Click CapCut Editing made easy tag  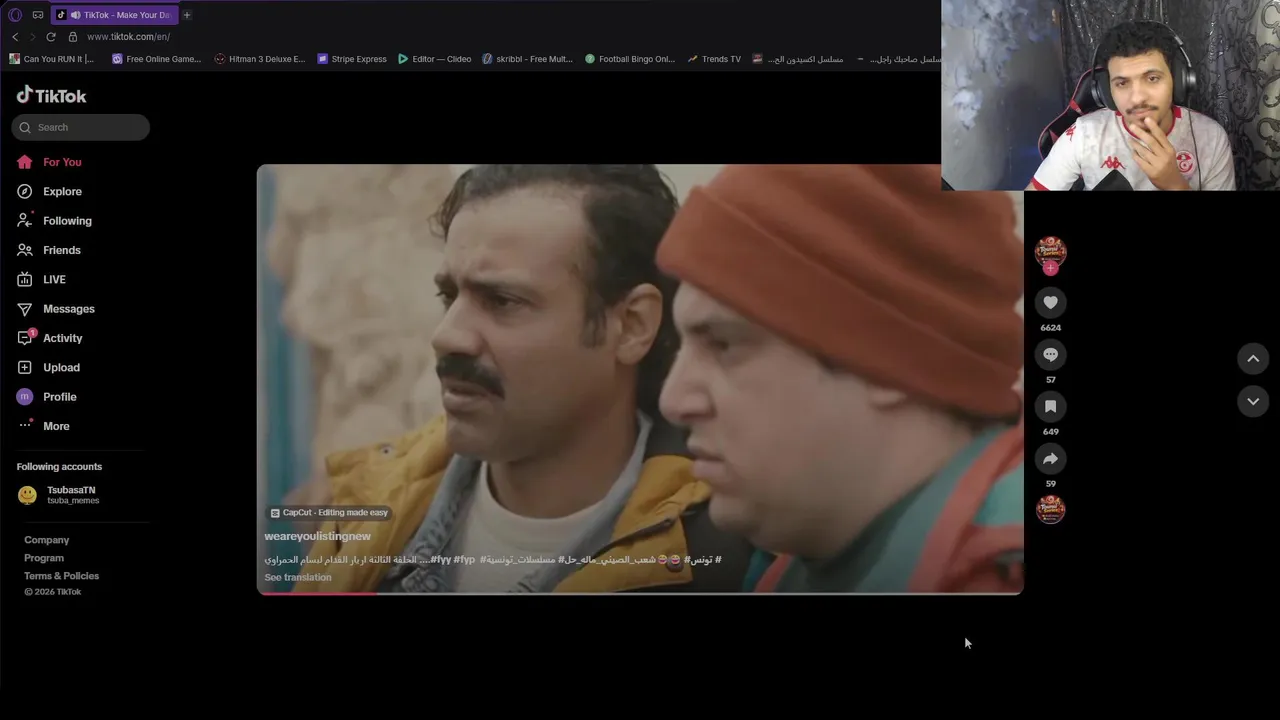pyautogui.click(x=329, y=512)
